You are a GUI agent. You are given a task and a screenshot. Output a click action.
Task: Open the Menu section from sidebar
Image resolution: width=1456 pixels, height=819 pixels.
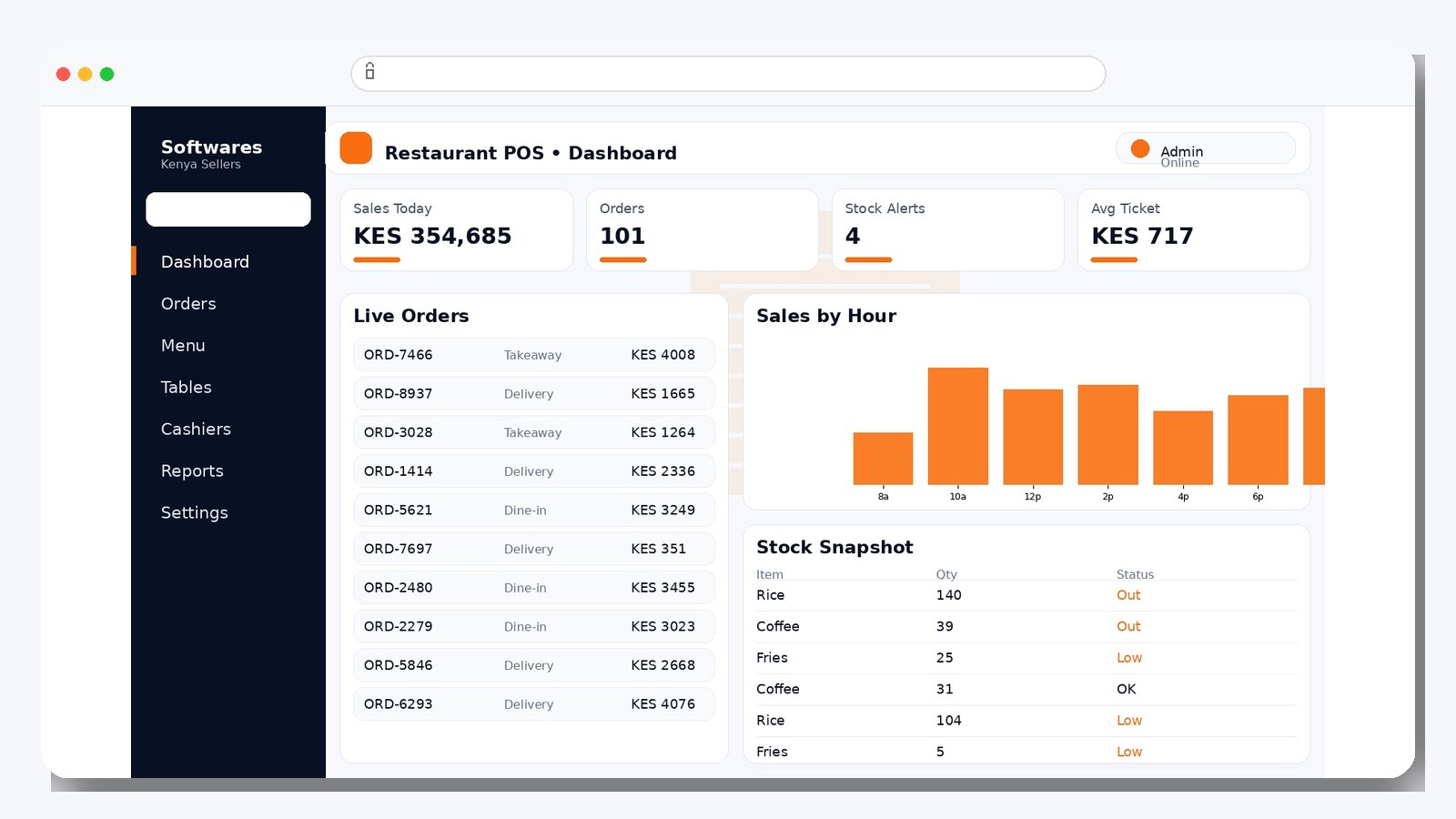[182, 345]
